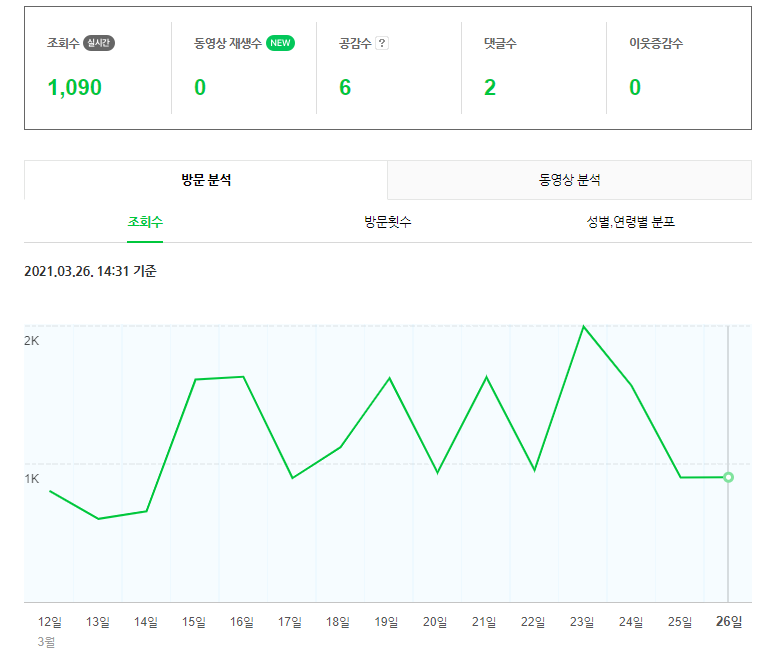Click the 3월 month label
Image resolution: width=771 pixels, height=669 pixels.
coord(46,642)
